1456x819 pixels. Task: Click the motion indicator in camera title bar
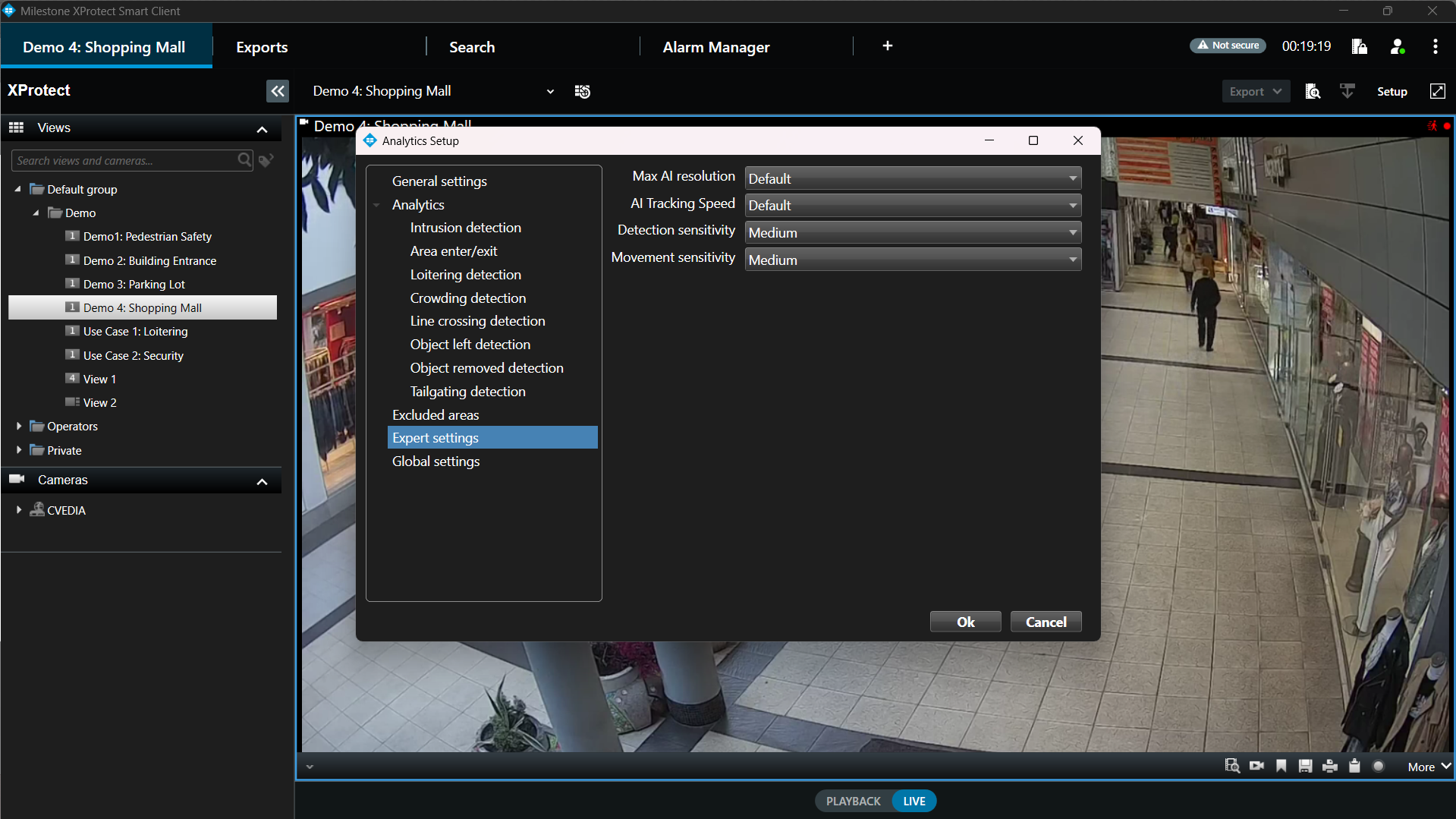pyautogui.click(x=1432, y=126)
